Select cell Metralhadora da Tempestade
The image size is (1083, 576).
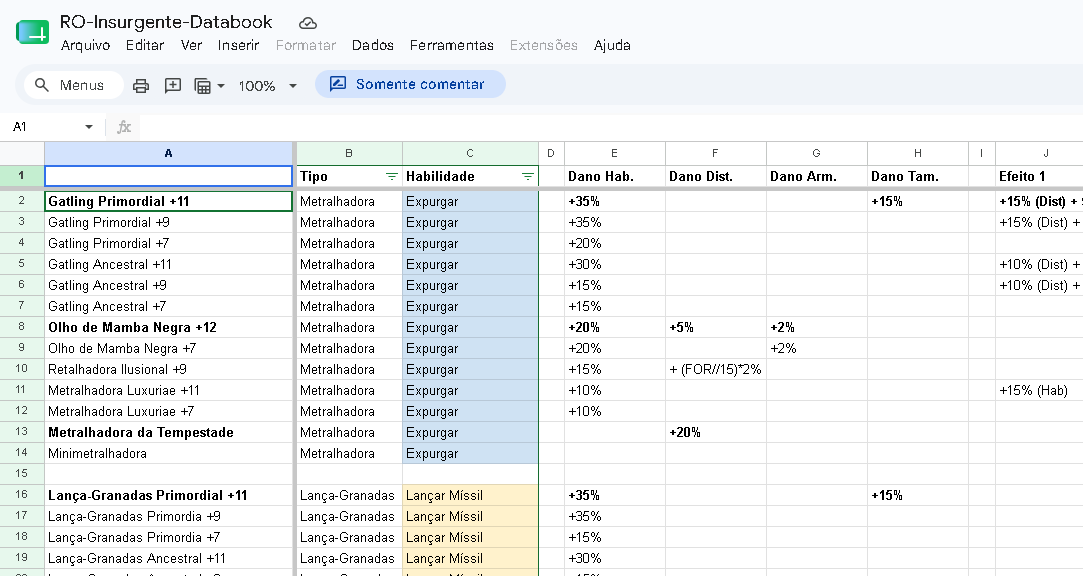click(x=169, y=432)
